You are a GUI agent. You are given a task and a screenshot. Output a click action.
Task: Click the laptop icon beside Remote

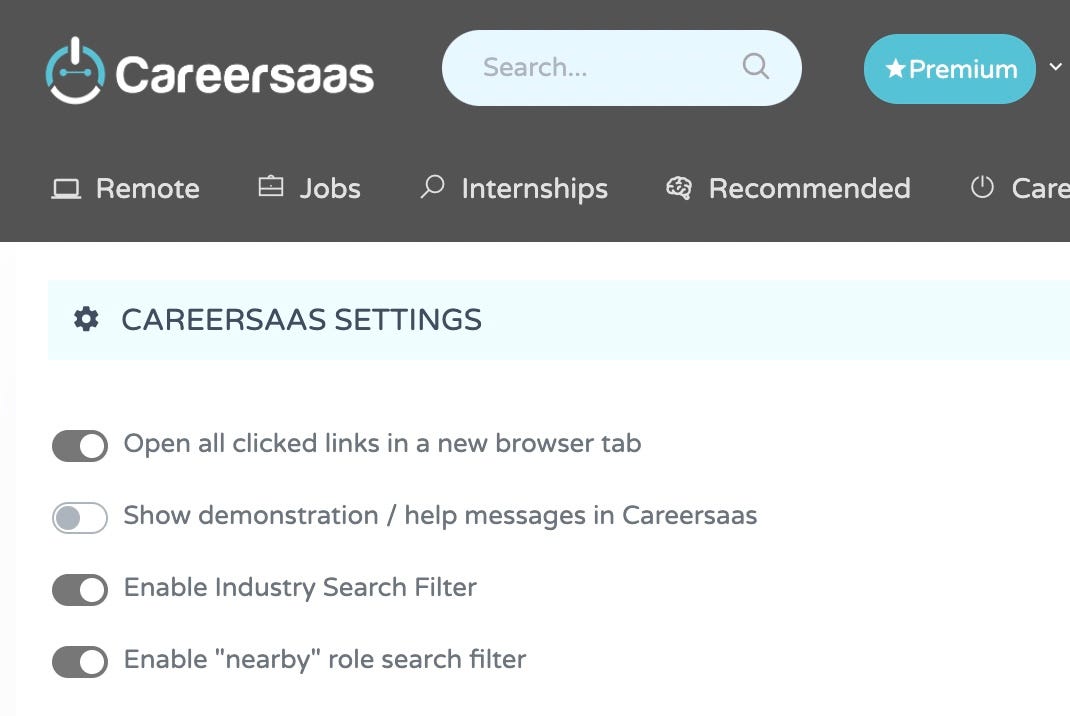66,188
